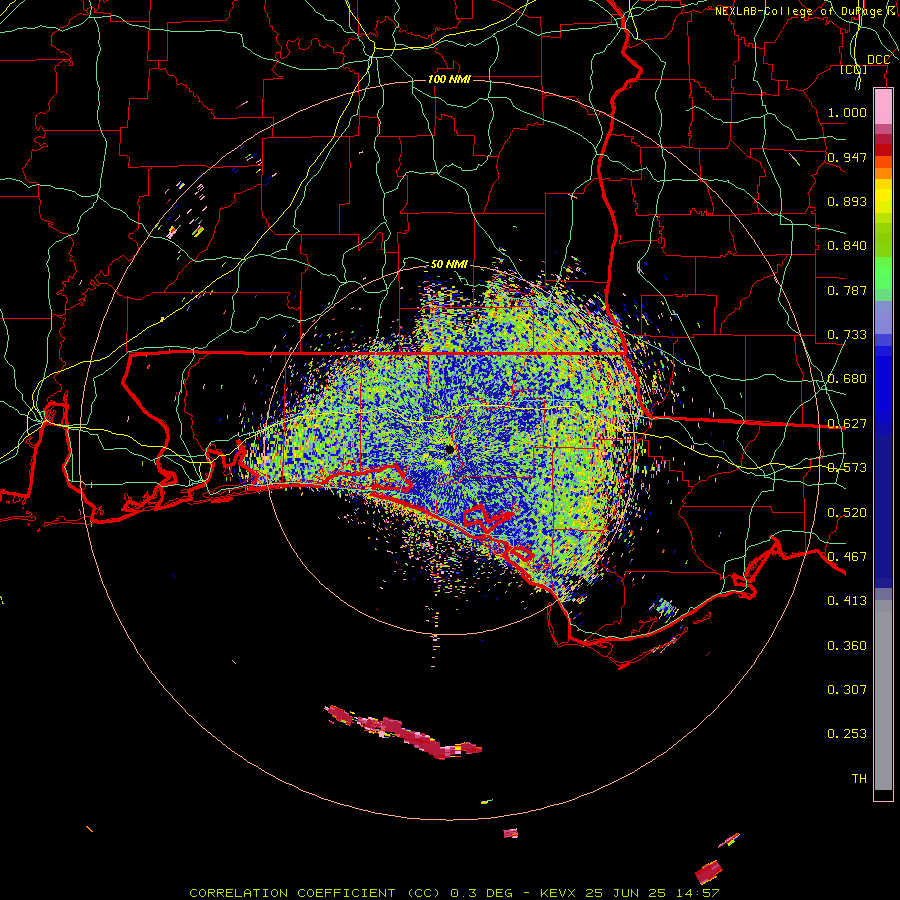900x900 pixels.
Task: Click the 0.947 legend value
Action: pyautogui.click(x=847, y=157)
